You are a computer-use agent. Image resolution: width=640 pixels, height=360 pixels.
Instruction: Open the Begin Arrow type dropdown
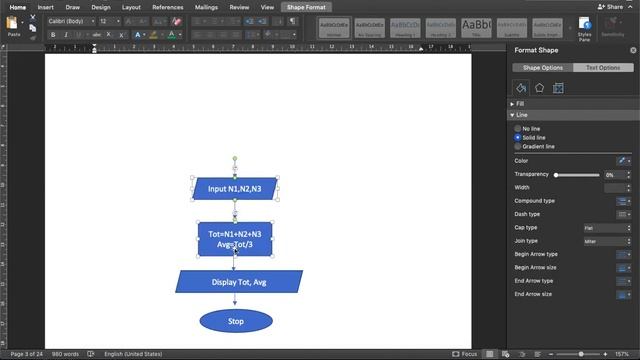(624, 254)
